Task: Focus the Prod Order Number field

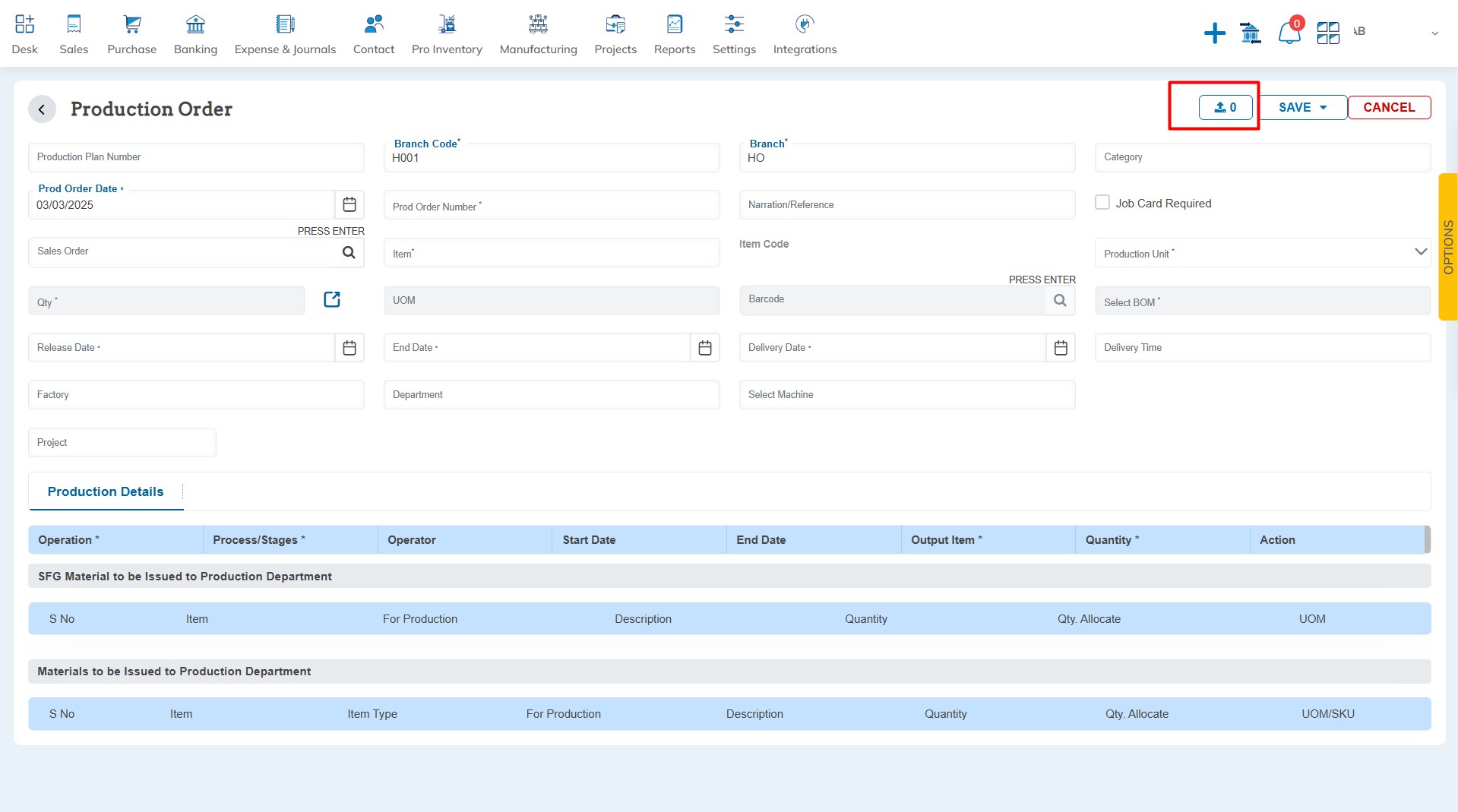Action: 552,205
